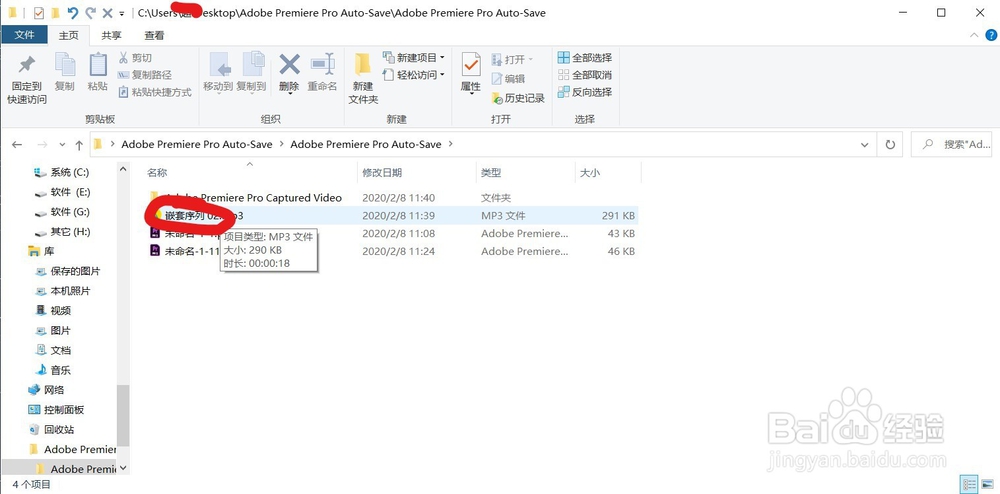This screenshot has height=494, width=1000.
Task: Open 文档 library in sidebar
Action: [x=52, y=350]
